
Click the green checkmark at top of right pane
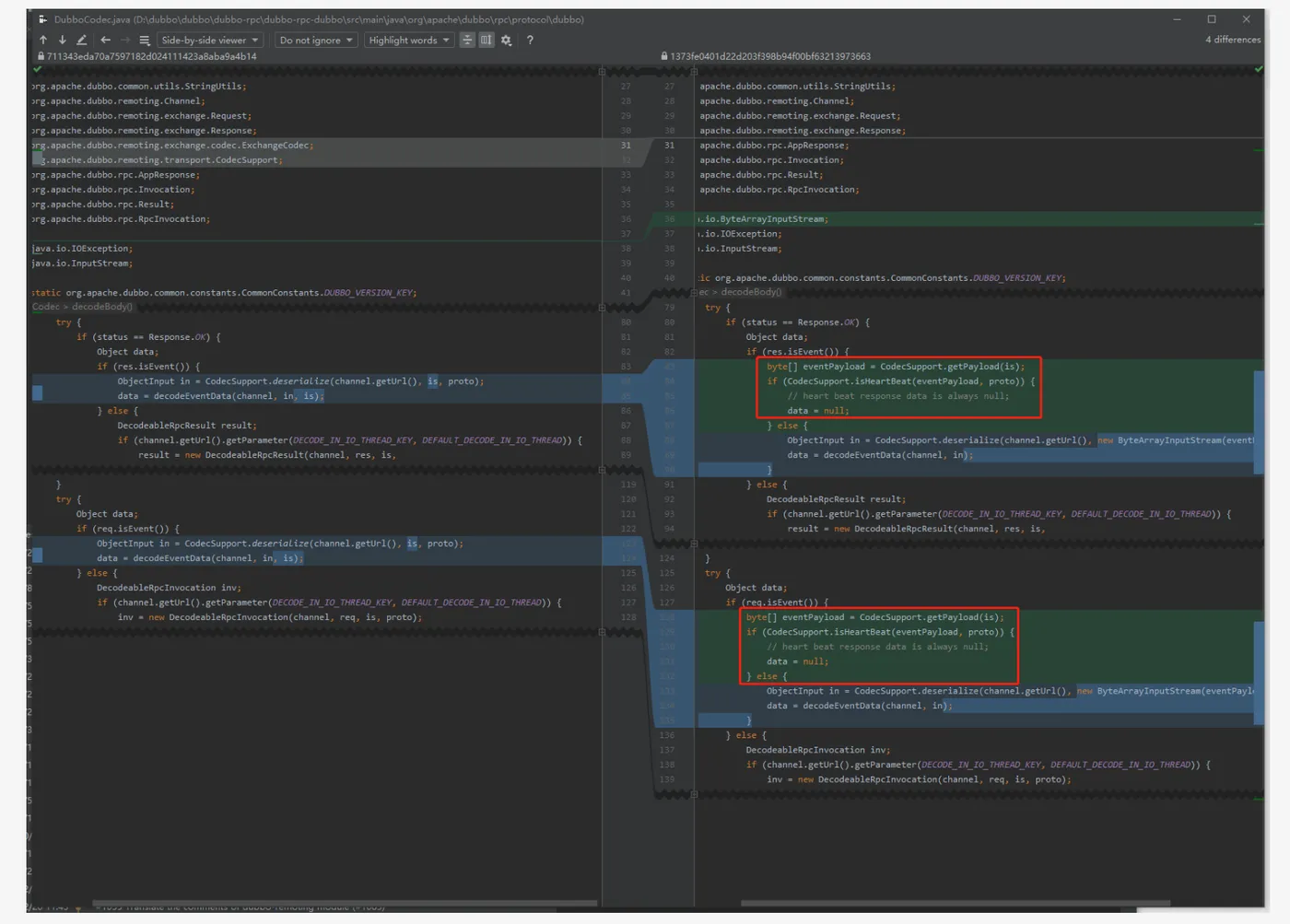[1259, 69]
